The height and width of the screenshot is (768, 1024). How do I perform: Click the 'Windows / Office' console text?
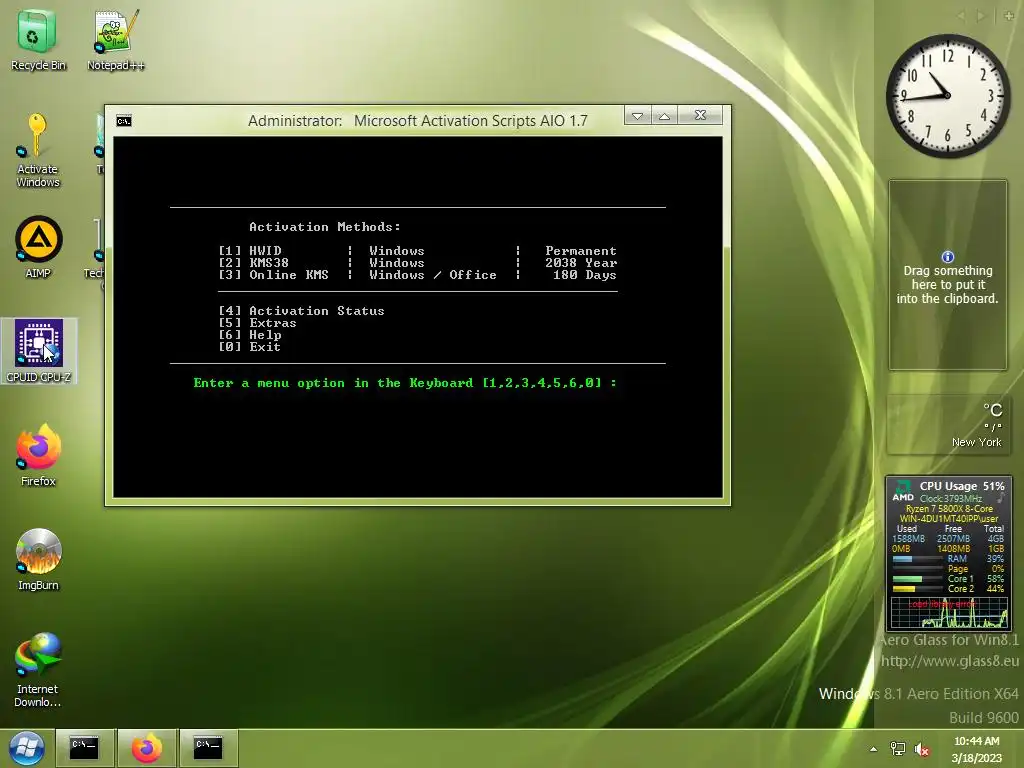[432, 275]
